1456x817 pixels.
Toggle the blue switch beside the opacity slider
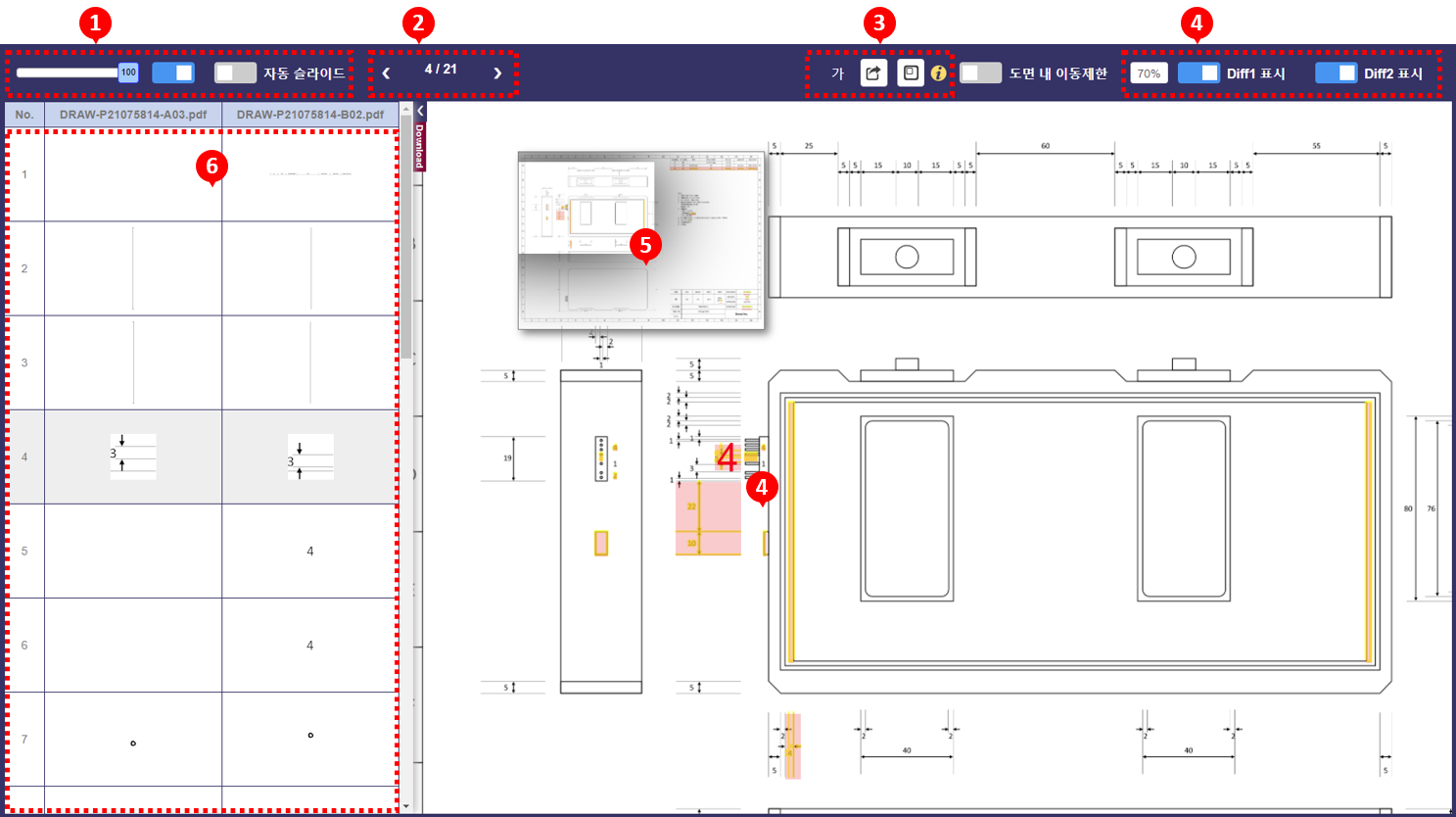[173, 73]
